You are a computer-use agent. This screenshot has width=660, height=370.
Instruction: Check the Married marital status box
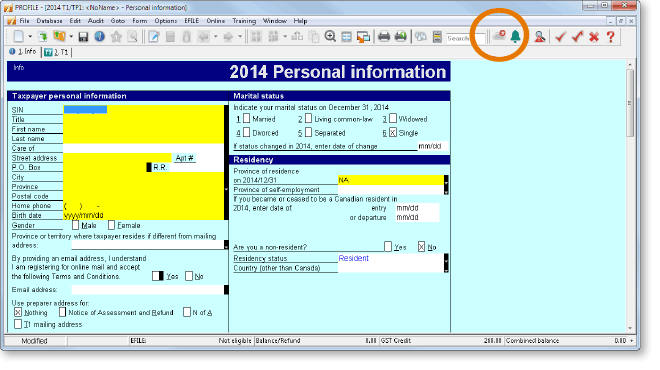pos(247,119)
